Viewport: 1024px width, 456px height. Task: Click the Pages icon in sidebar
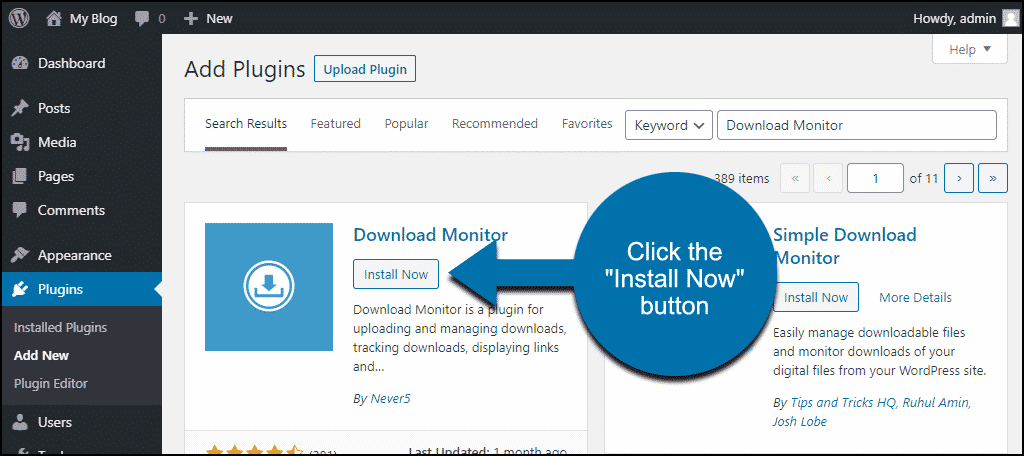pyautogui.click(x=20, y=176)
